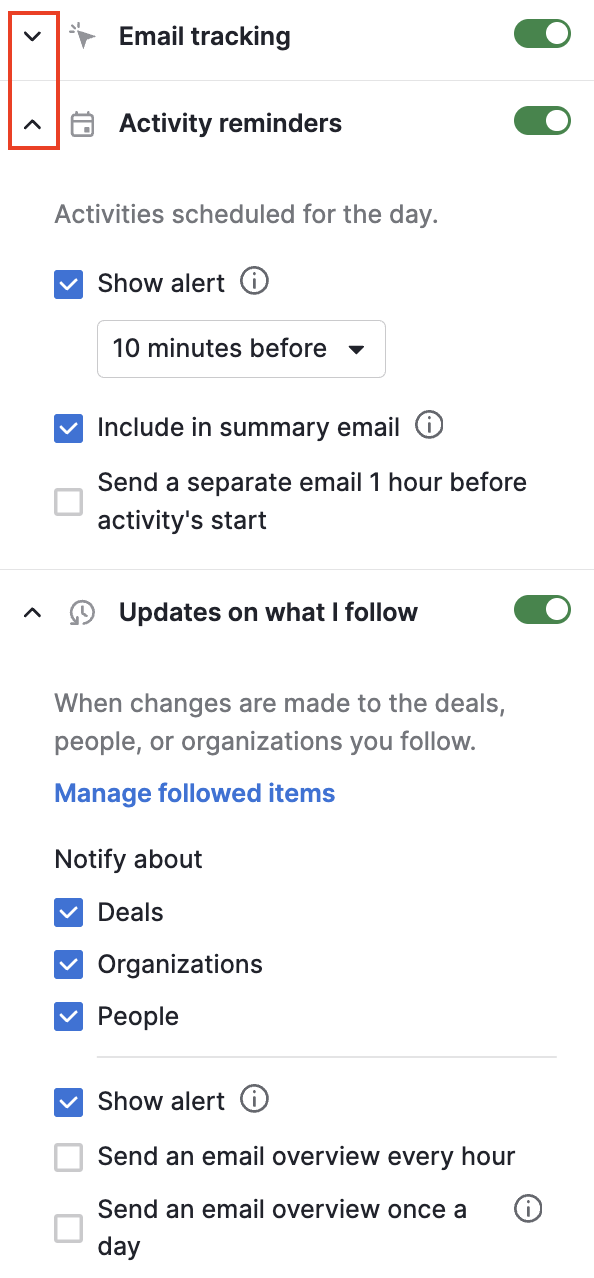This screenshot has height=1278, width=594.
Task: Check Send an email overview every hour
Action: 68,1156
